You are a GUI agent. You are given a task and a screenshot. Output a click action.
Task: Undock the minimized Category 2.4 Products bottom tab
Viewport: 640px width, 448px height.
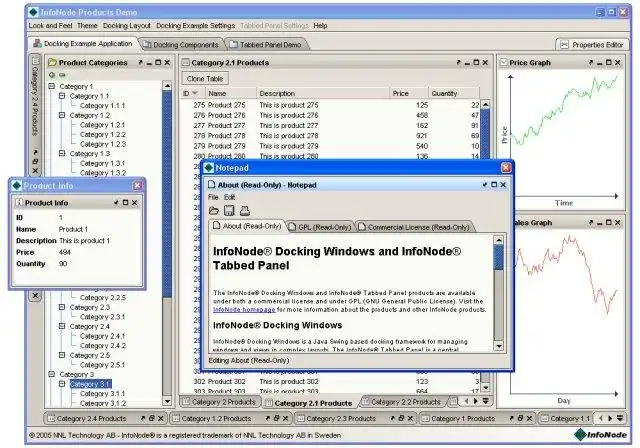coord(143,418)
